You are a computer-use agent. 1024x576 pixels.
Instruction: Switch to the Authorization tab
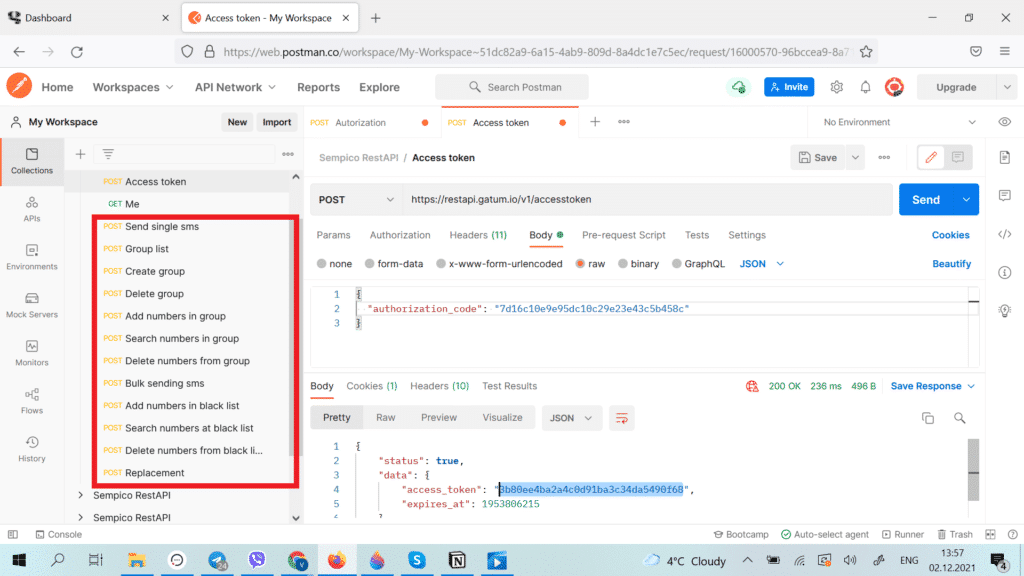pyautogui.click(x=400, y=235)
